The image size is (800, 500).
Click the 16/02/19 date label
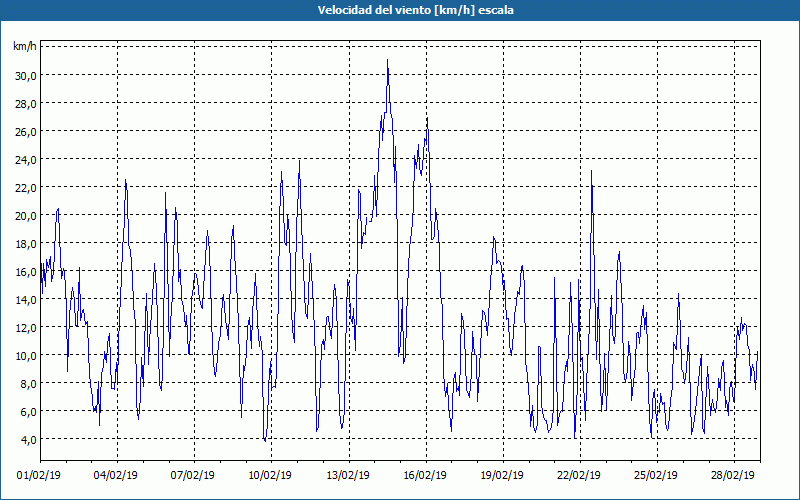click(425, 476)
